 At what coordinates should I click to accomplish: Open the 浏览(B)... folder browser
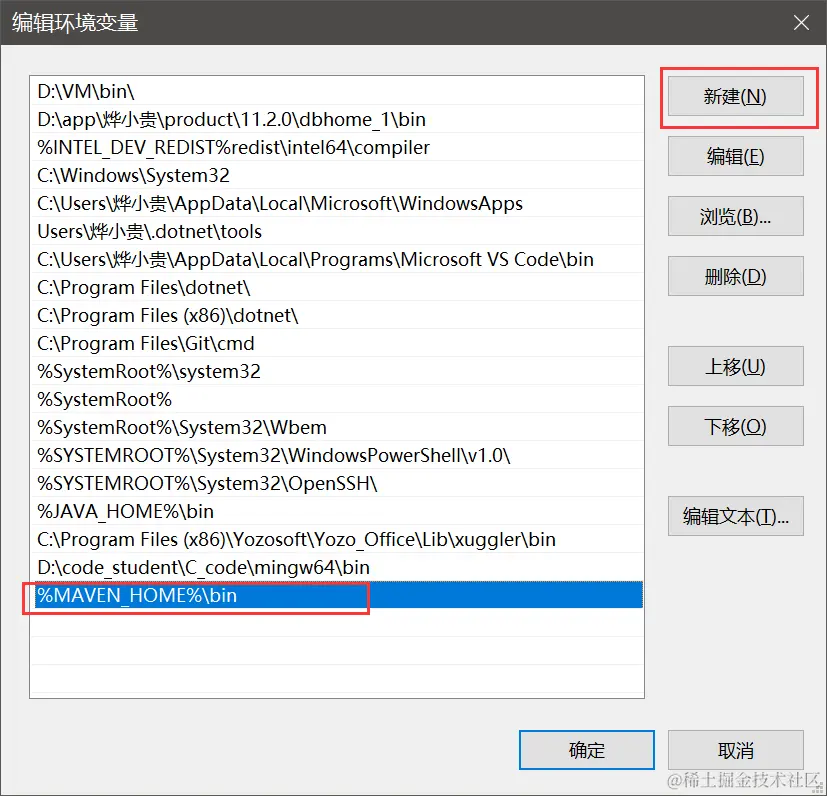(x=735, y=216)
